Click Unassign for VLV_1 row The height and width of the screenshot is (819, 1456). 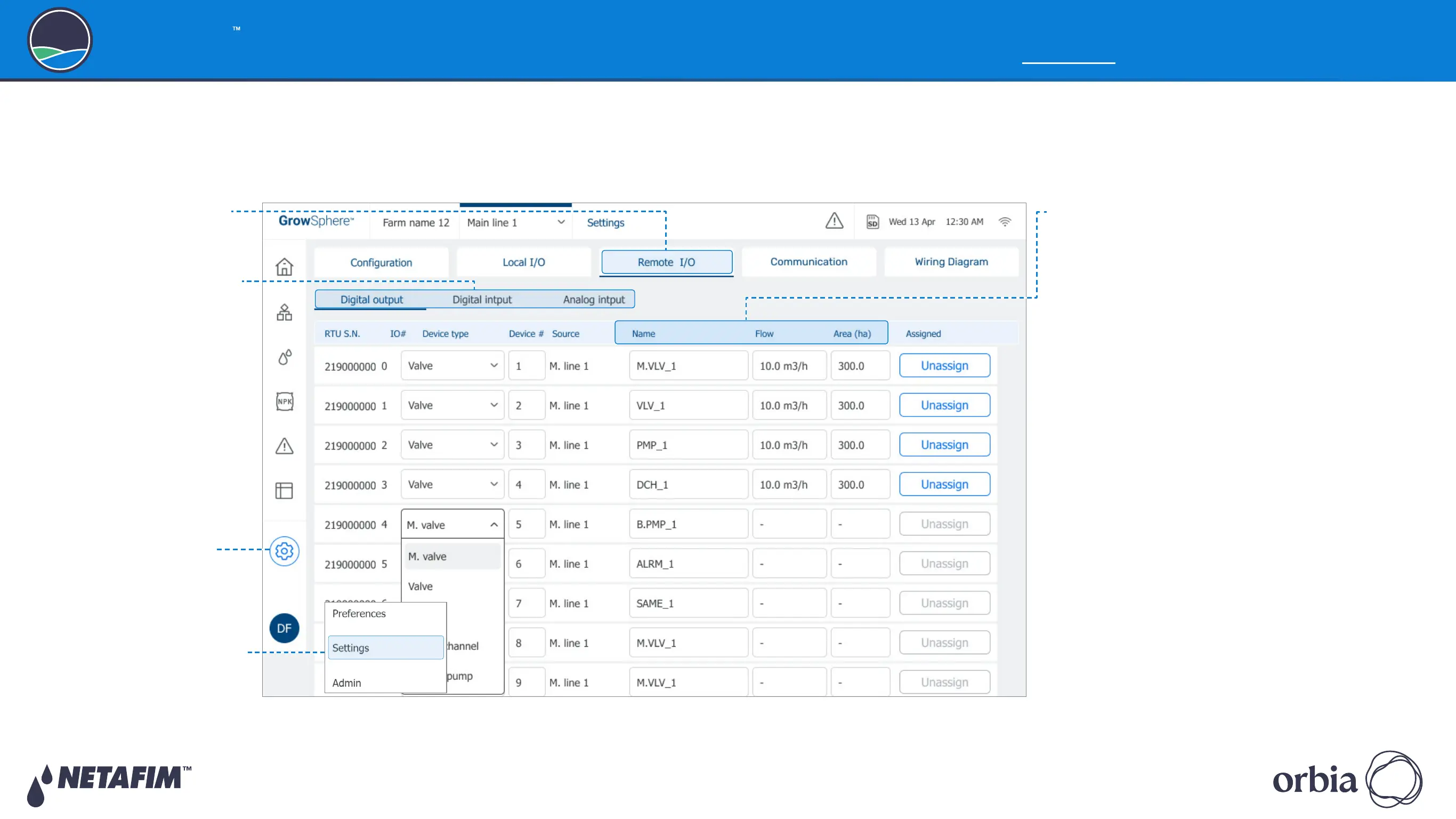(944, 405)
